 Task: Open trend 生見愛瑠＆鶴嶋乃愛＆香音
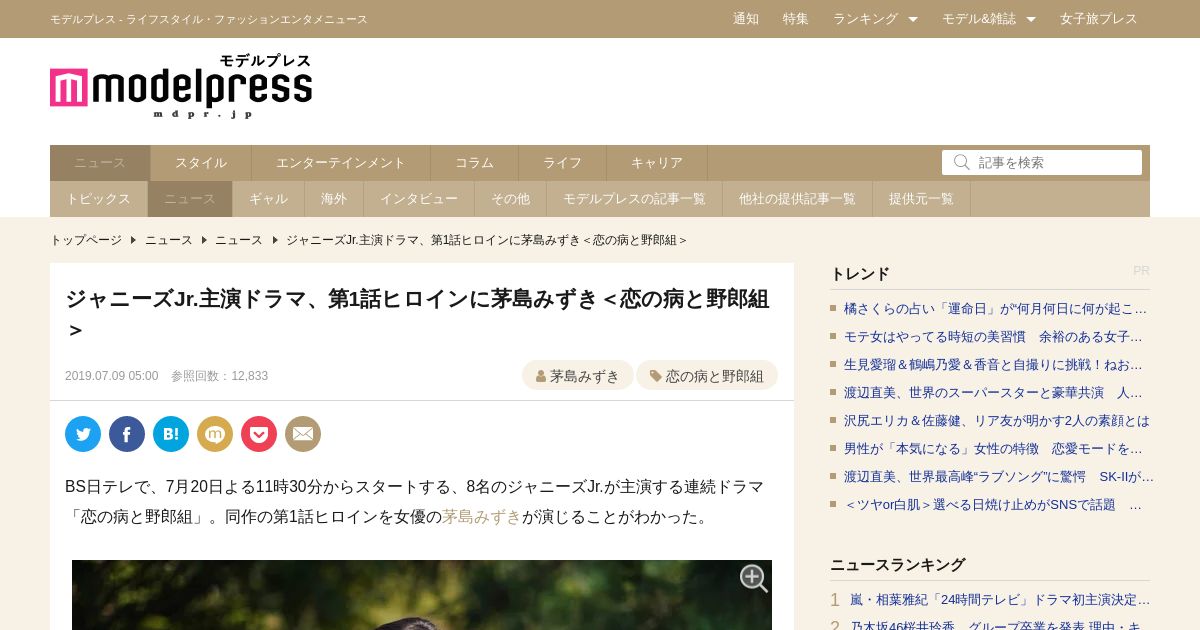coord(993,365)
